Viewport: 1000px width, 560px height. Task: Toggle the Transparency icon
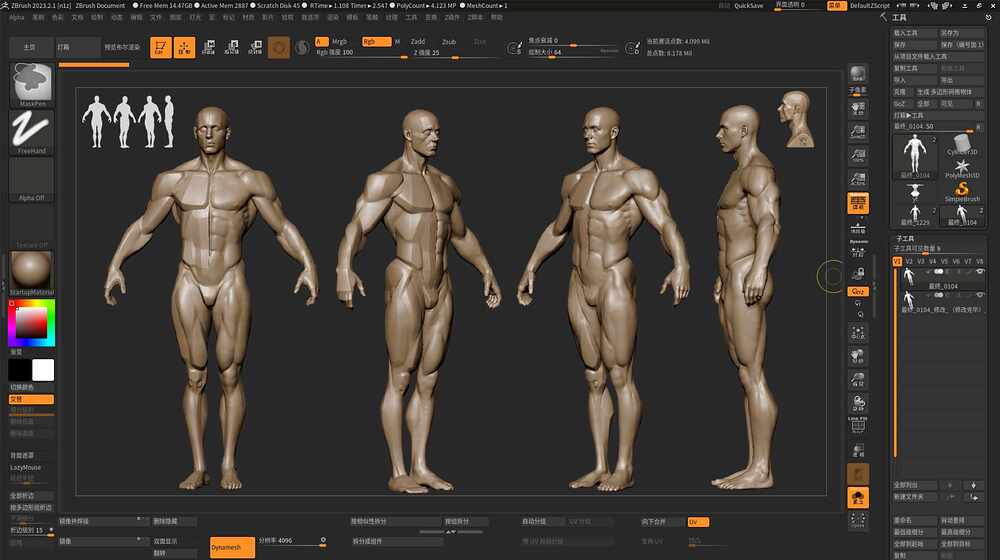858,451
